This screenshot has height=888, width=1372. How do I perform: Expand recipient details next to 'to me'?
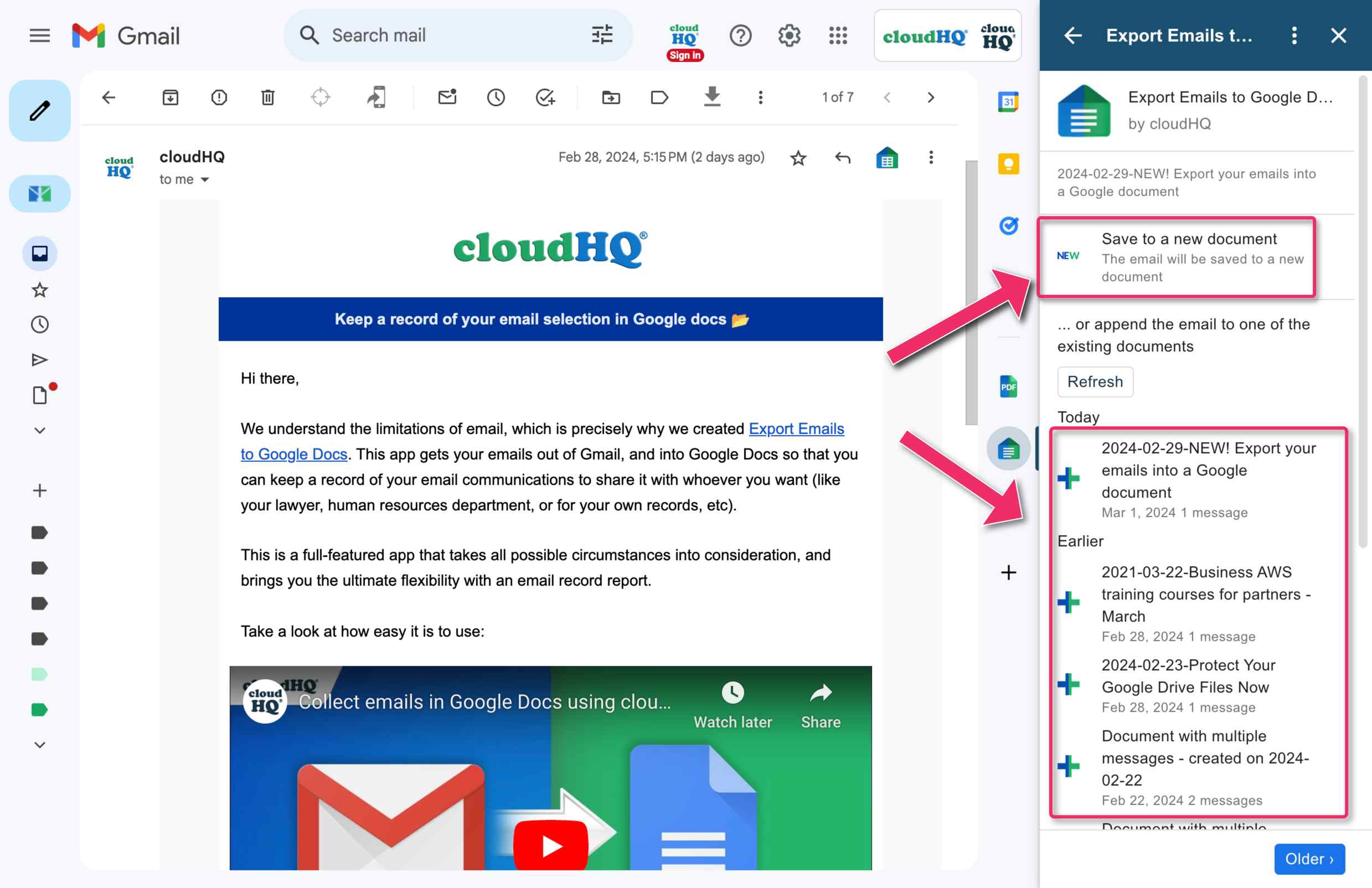tap(205, 180)
